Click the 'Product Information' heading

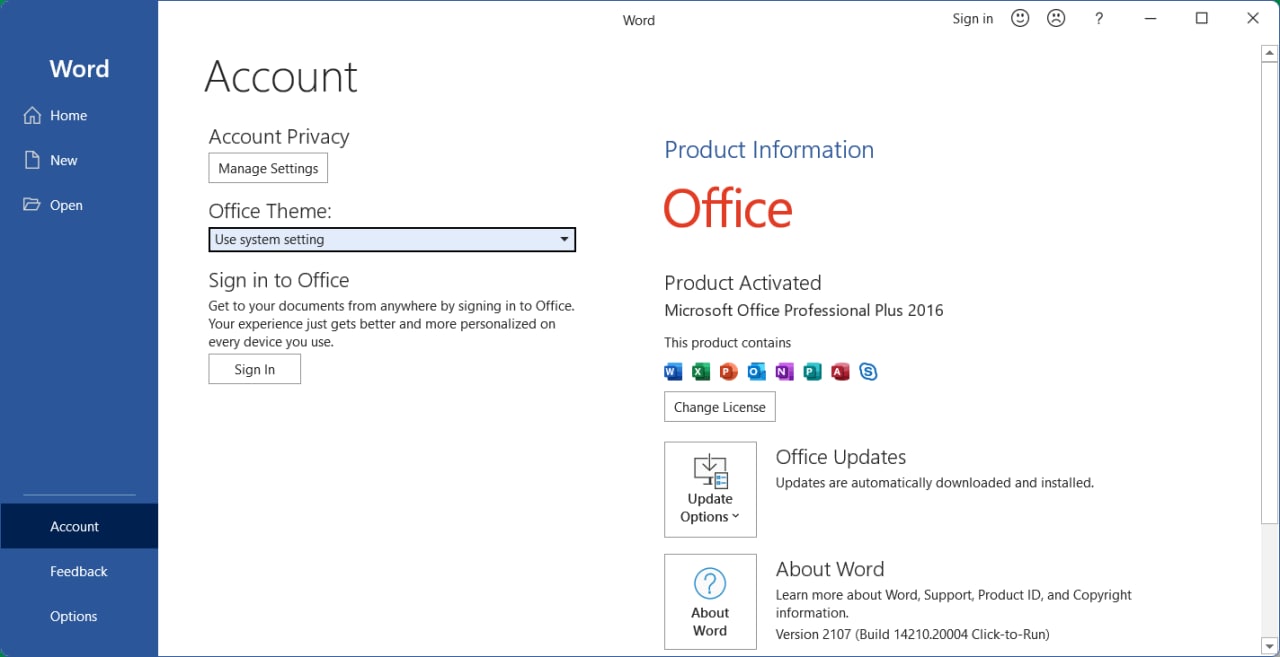[x=769, y=150]
